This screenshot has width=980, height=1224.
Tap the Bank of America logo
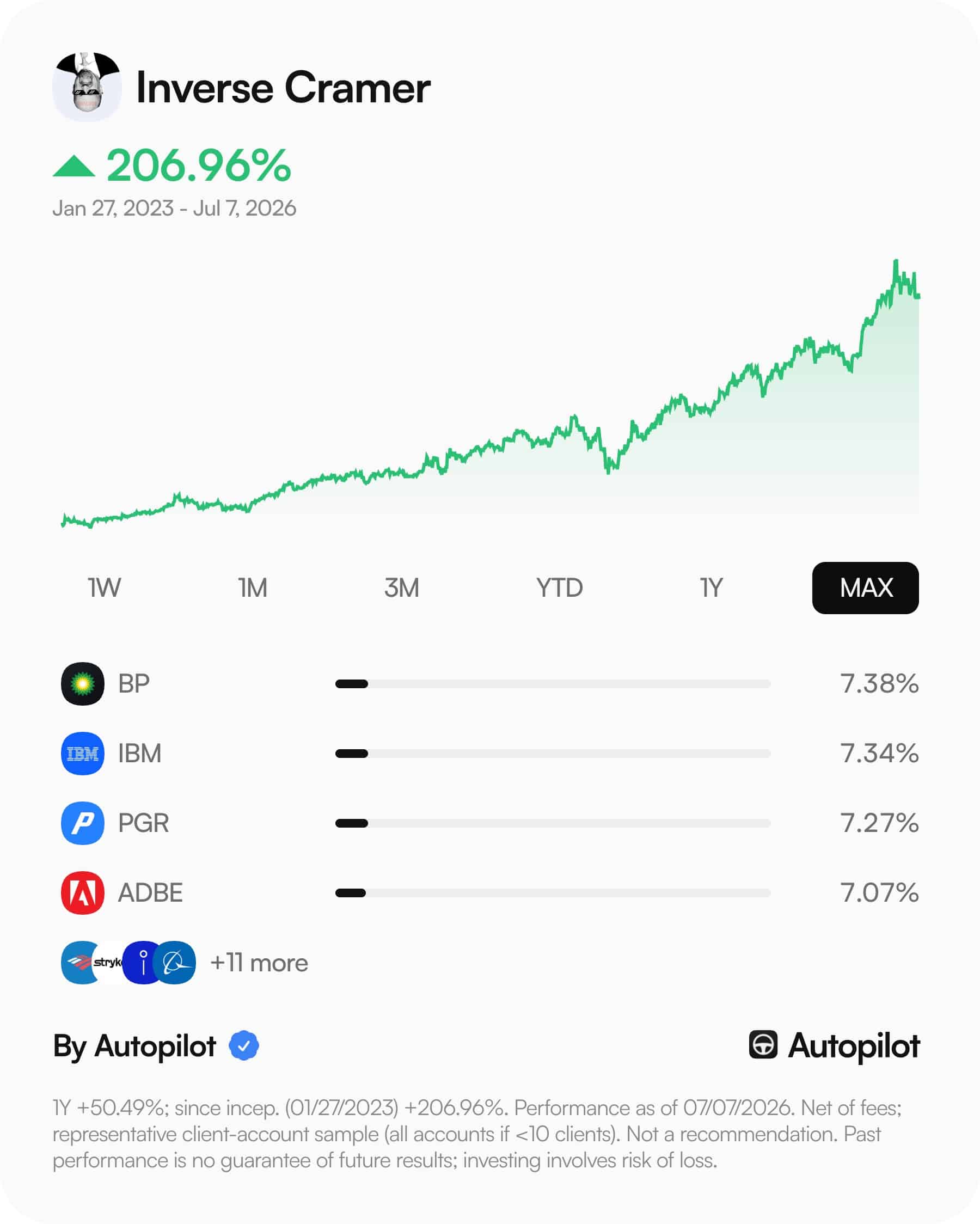pyautogui.click(x=77, y=963)
